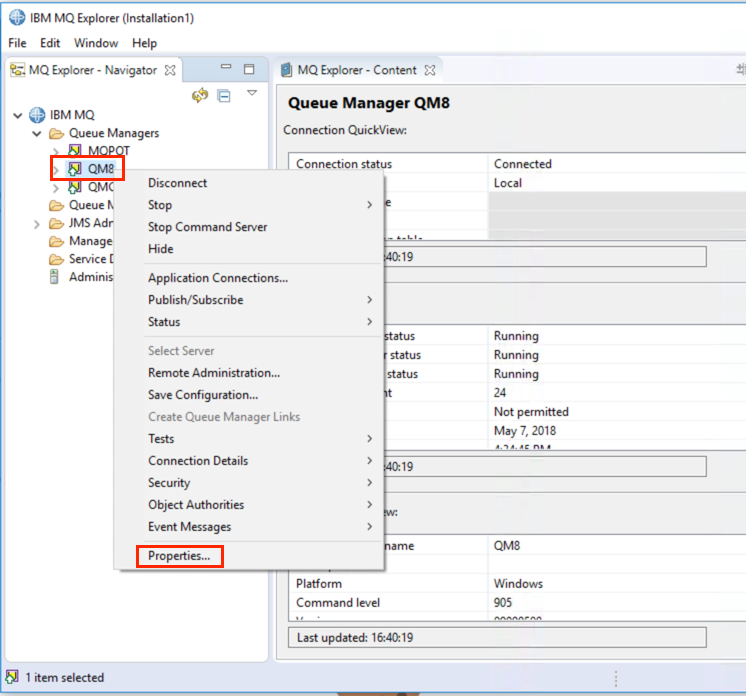Open the Security submenu

248,482
